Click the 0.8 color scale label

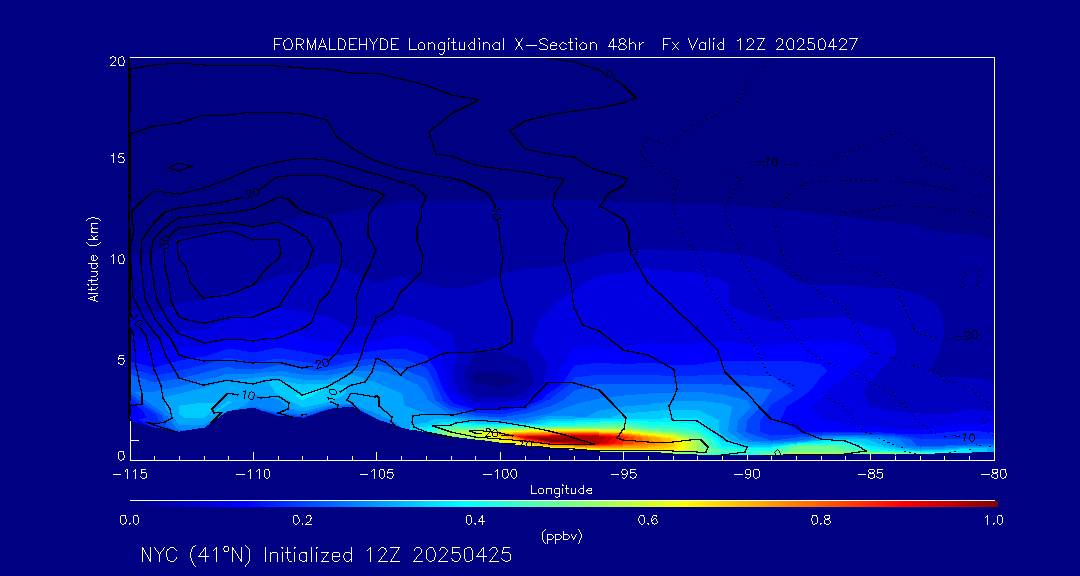821,520
